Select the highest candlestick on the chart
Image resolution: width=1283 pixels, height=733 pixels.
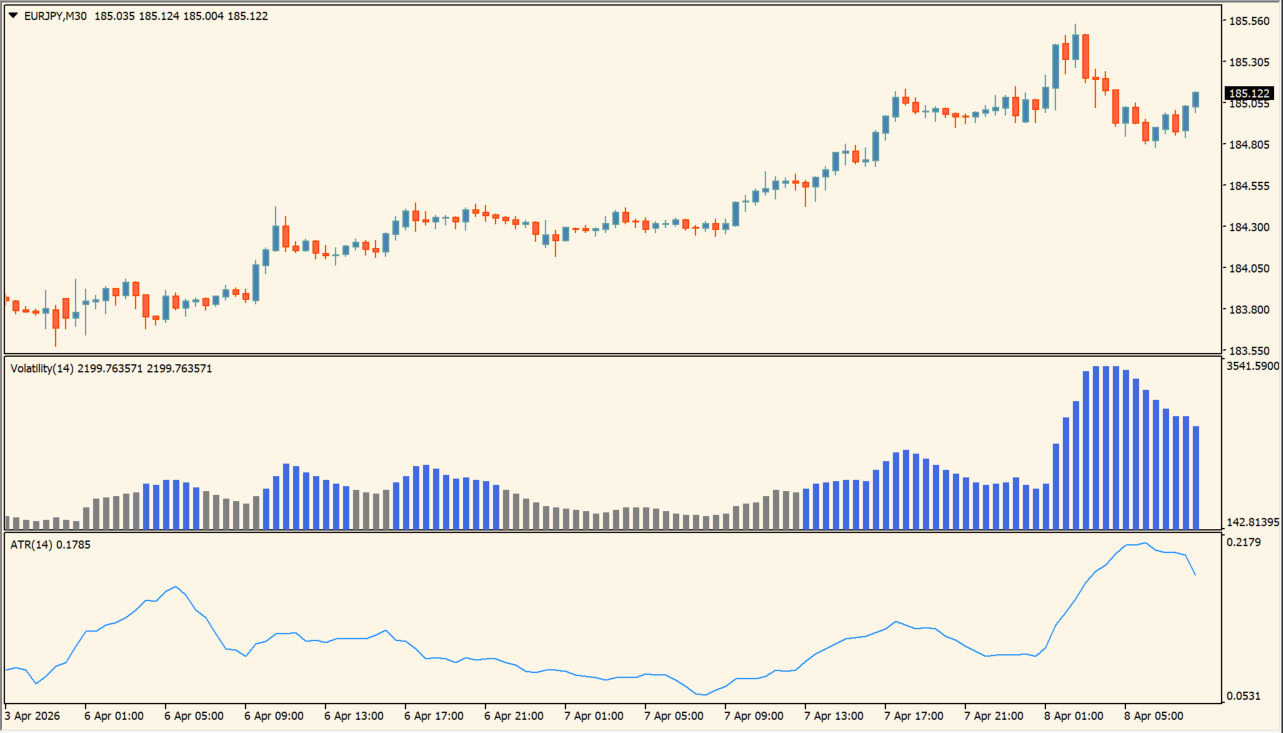tap(1075, 40)
